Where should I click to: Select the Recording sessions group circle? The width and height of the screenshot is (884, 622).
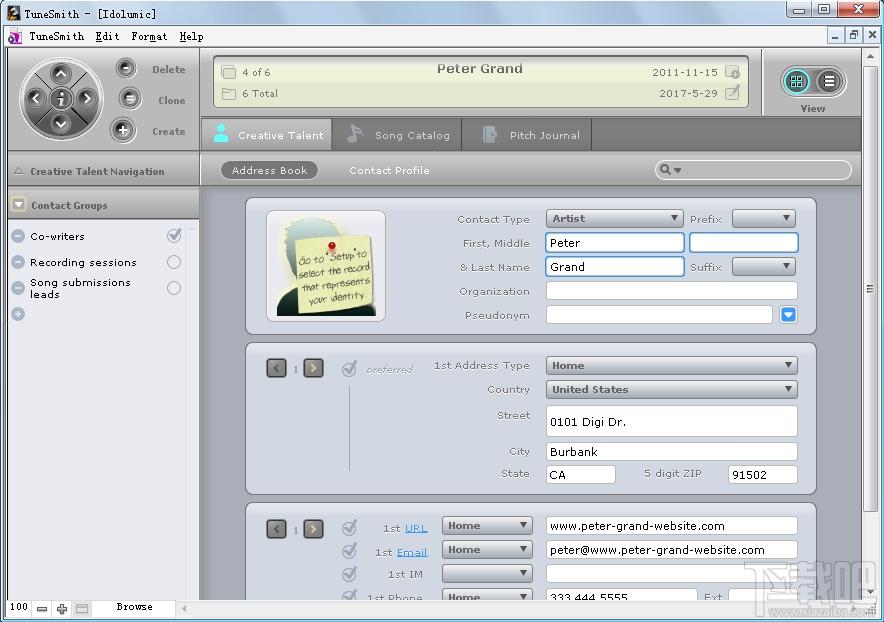(x=174, y=262)
